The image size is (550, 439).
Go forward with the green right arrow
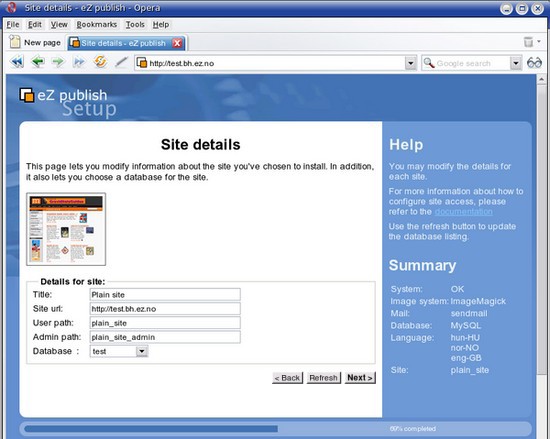[x=58, y=62]
